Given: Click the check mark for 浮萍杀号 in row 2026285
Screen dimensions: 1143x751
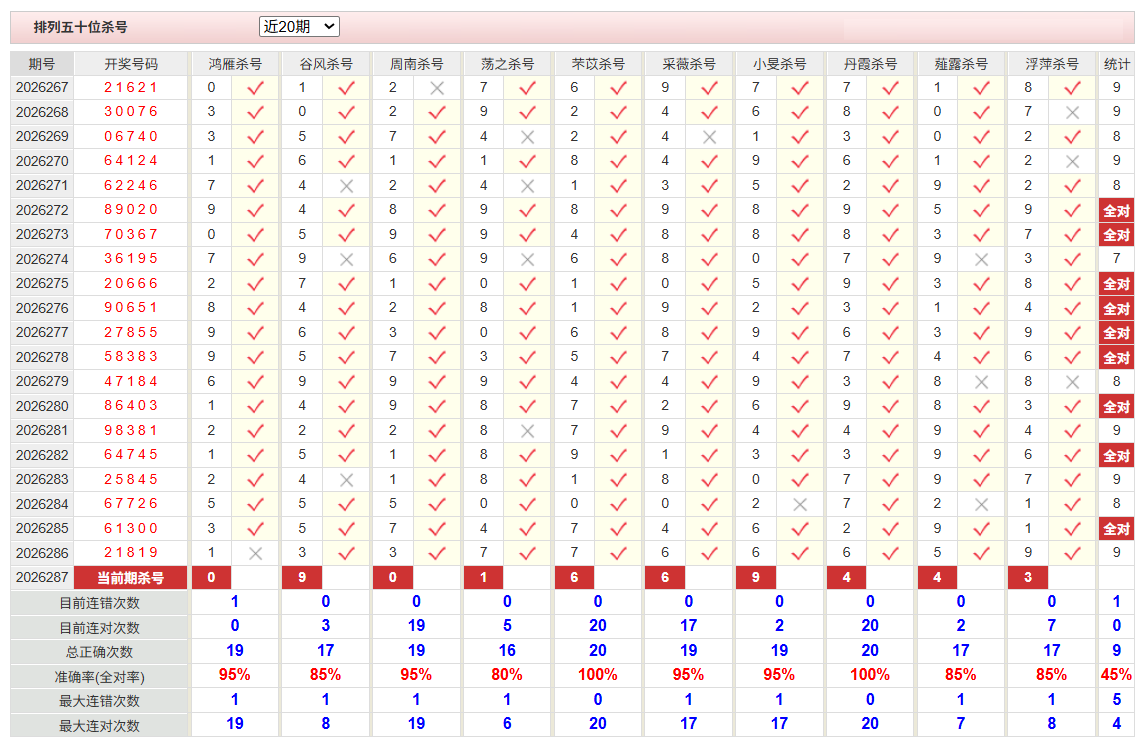Looking at the screenshot, I should click(1072, 529).
